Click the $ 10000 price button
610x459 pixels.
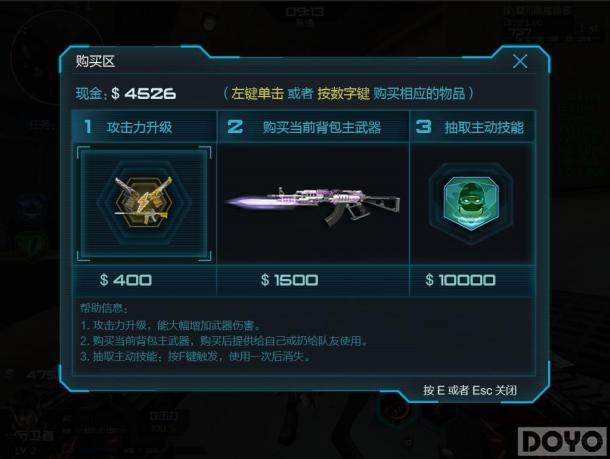[x=460, y=280]
